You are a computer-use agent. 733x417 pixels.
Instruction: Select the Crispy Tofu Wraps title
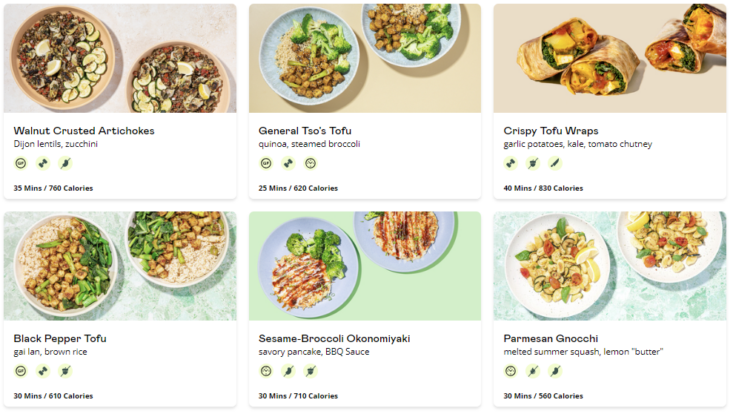(553, 130)
